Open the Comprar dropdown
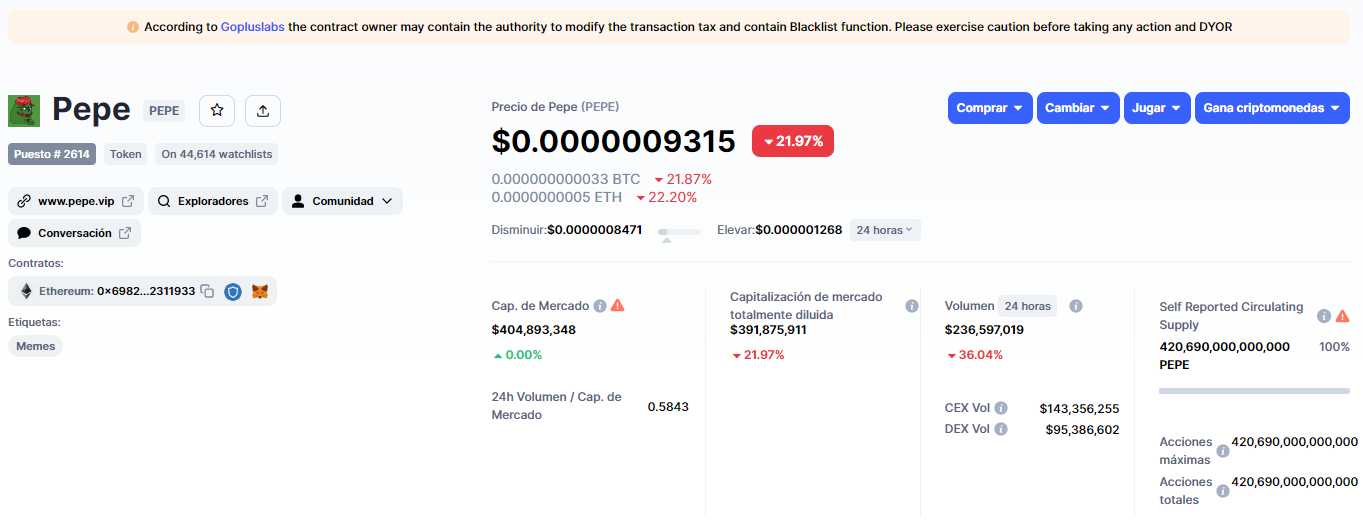 click(x=989, y=108)
